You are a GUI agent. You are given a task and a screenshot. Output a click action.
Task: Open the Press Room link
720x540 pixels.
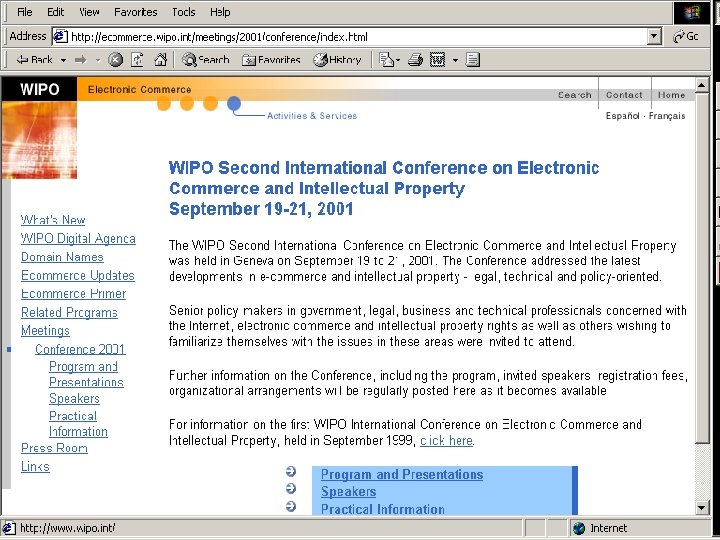tap(54, 448)
